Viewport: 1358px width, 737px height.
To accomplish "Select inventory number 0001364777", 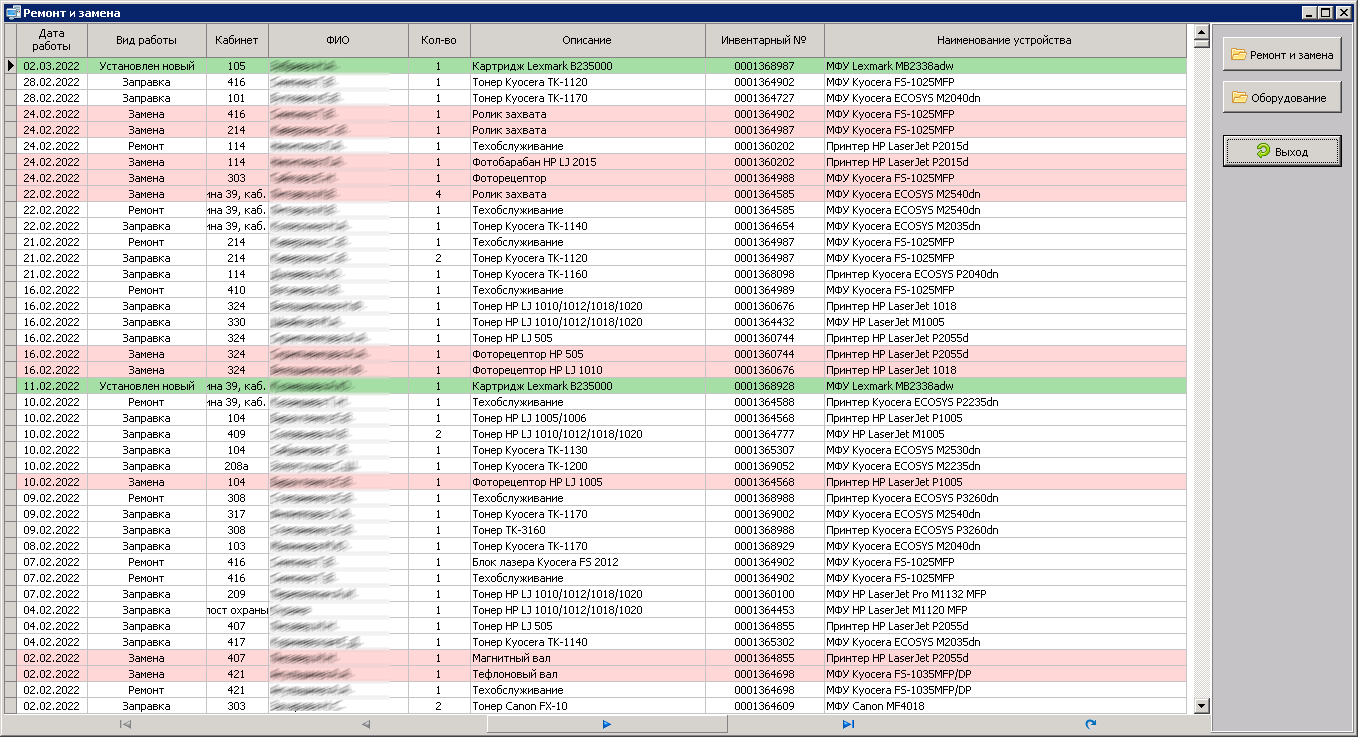I will 765,434.
